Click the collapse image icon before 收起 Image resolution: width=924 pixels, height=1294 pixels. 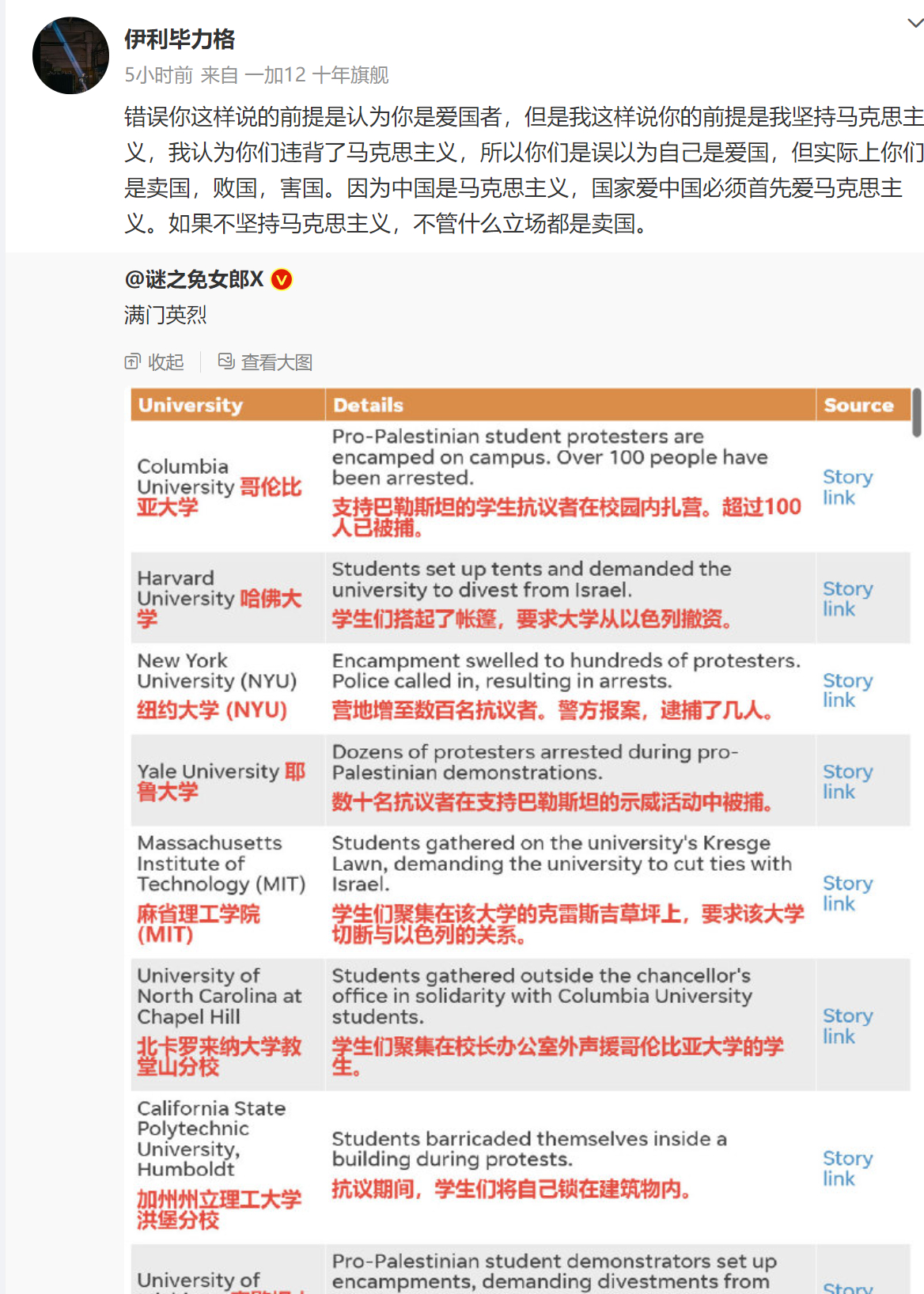(x=132, y=362)
